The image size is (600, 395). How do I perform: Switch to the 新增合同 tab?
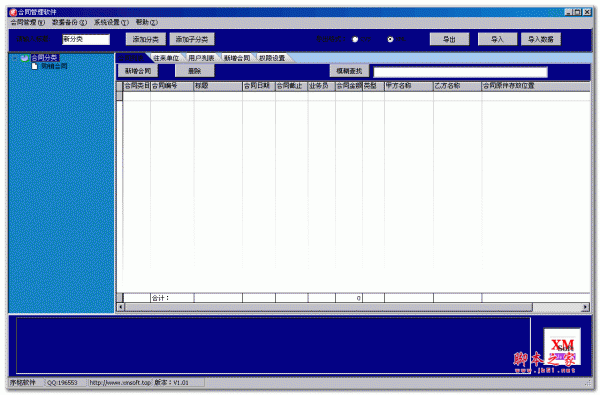click(x=237, y=58)
